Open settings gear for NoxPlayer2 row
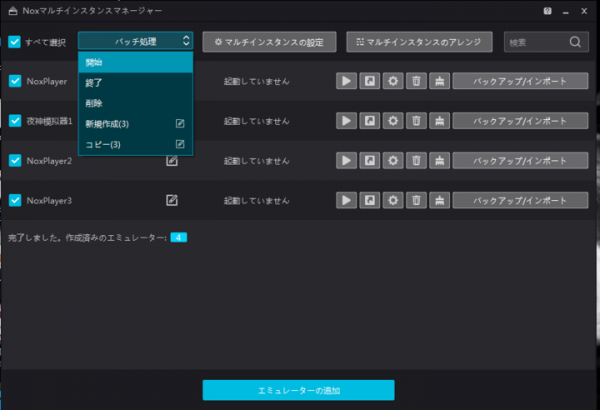Screen dimensions: 600x410 [x=393, y=161]
